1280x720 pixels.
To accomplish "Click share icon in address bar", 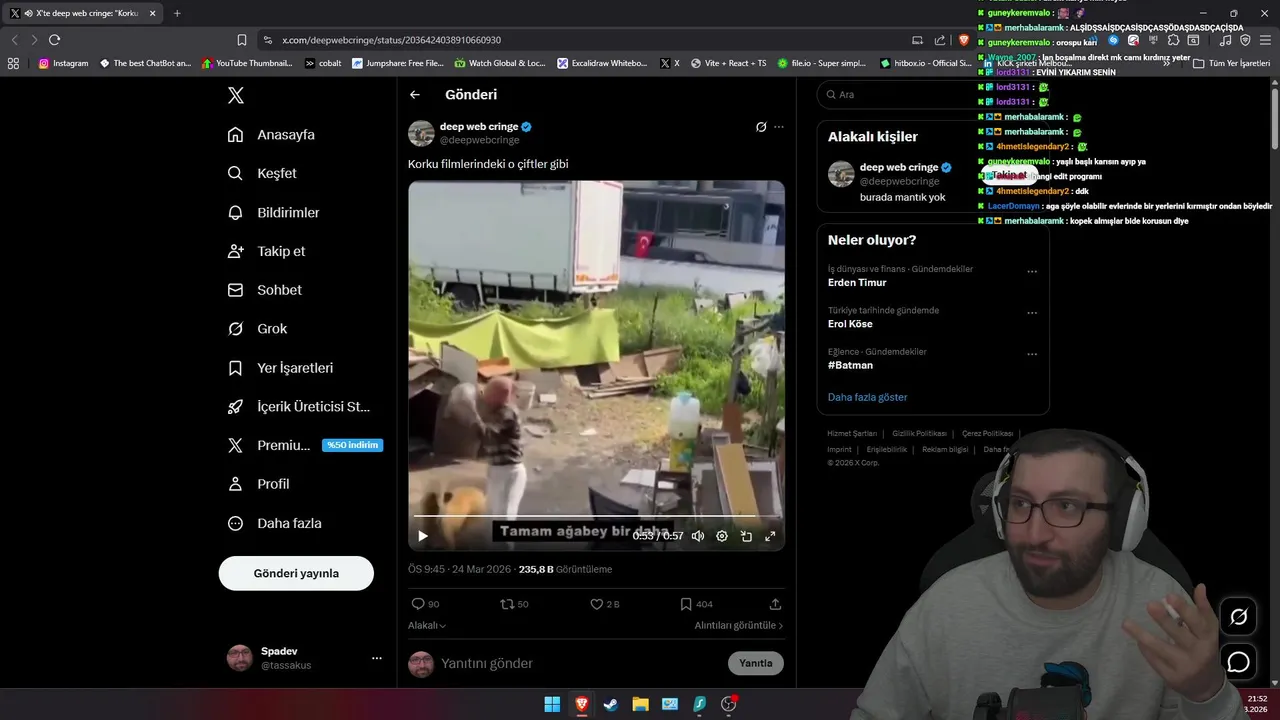I will click(940, 40).
